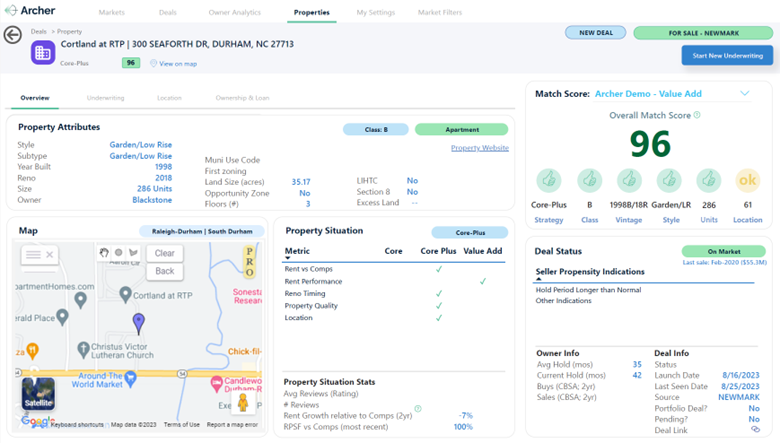Click Report a map error link

click(x=232, y=425)
